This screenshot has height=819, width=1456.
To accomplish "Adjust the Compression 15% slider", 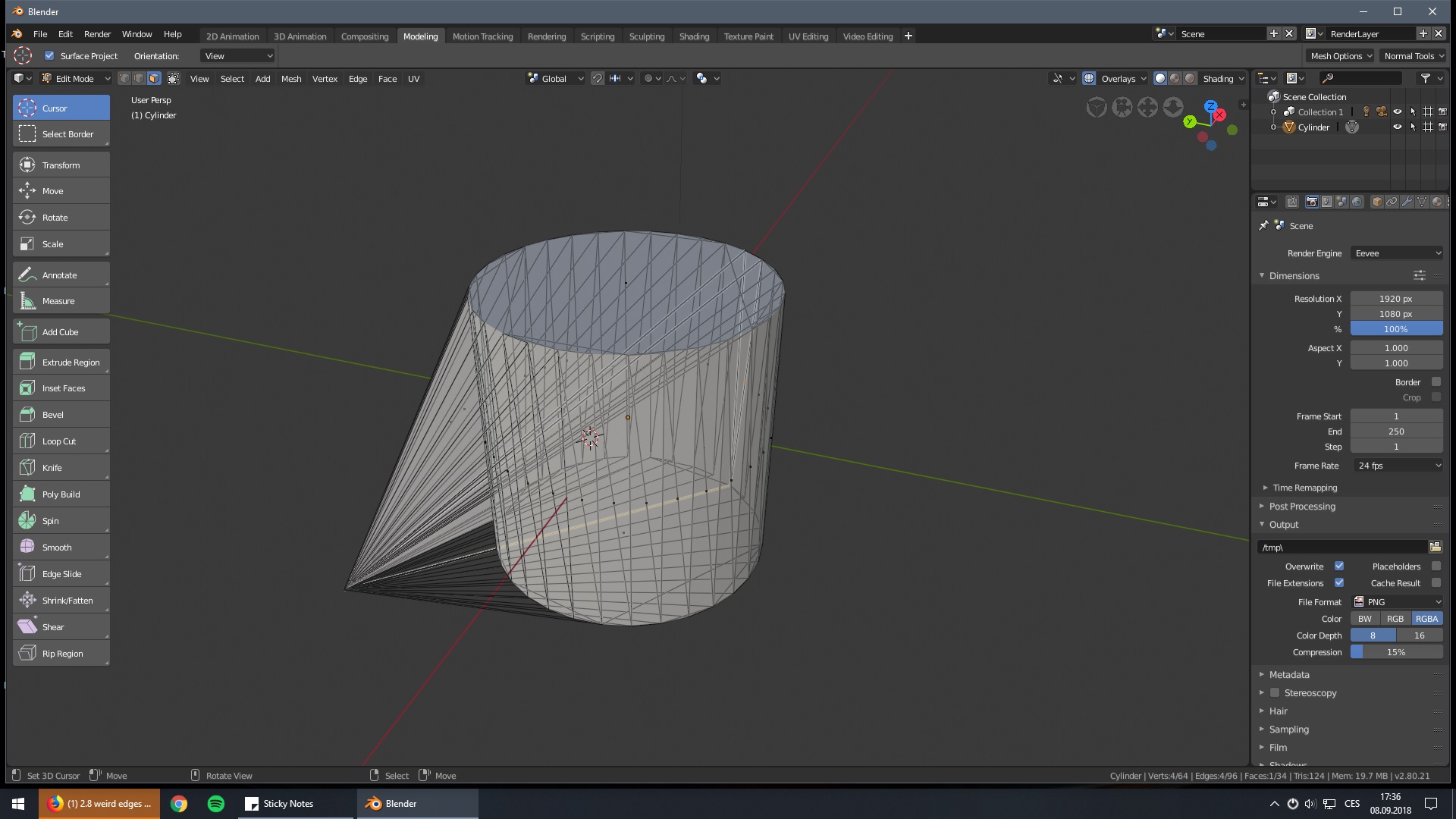I will (1397, 652).
